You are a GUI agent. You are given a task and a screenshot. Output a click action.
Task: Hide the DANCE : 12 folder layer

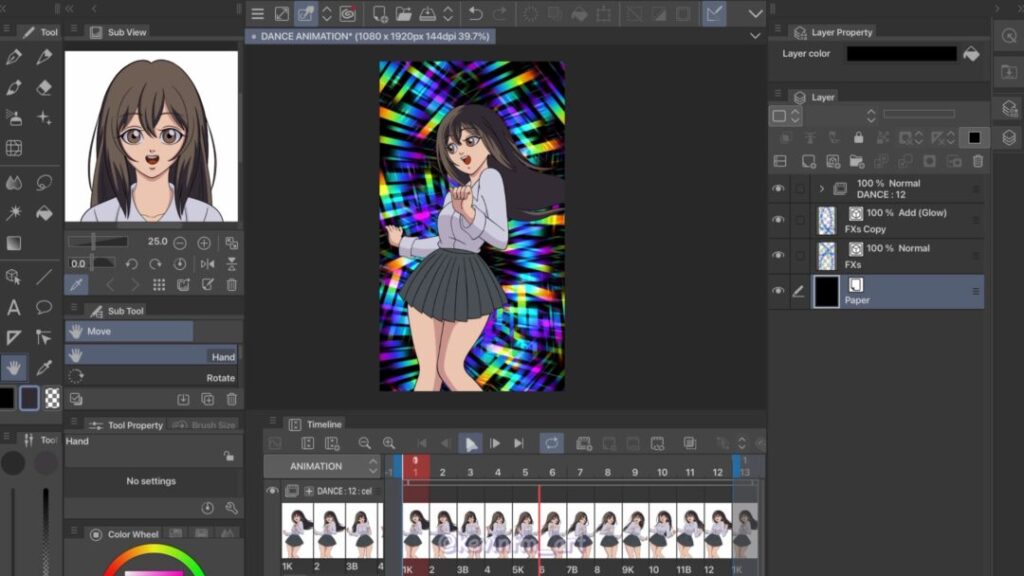tap(778, 189)
